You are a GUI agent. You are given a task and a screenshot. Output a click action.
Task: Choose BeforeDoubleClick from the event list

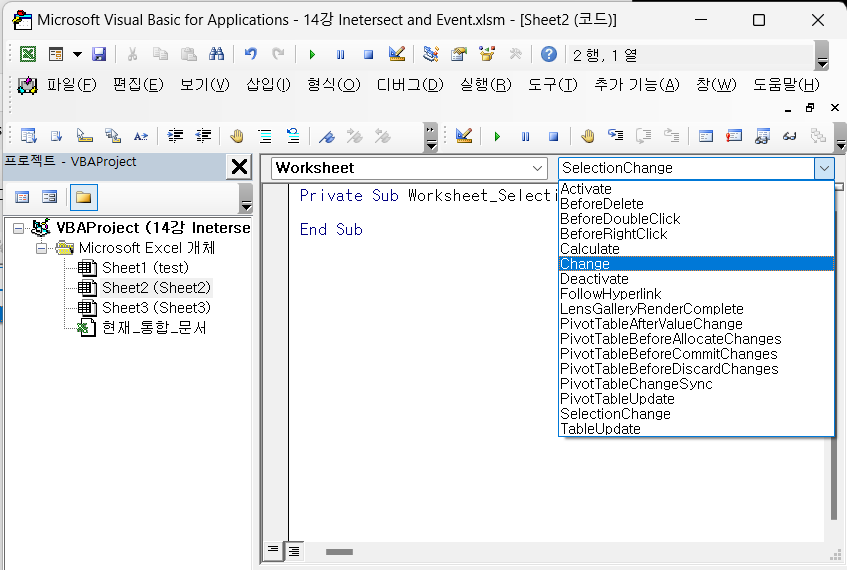tap(696, 219)
